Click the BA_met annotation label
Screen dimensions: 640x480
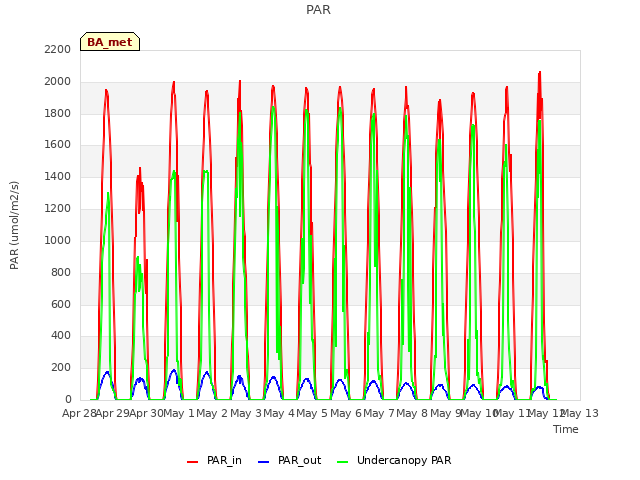coord(110,42)
